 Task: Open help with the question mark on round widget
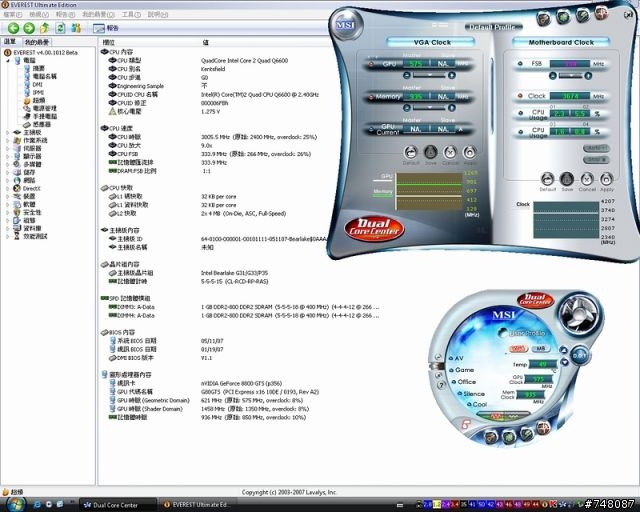tap(441, 385)
